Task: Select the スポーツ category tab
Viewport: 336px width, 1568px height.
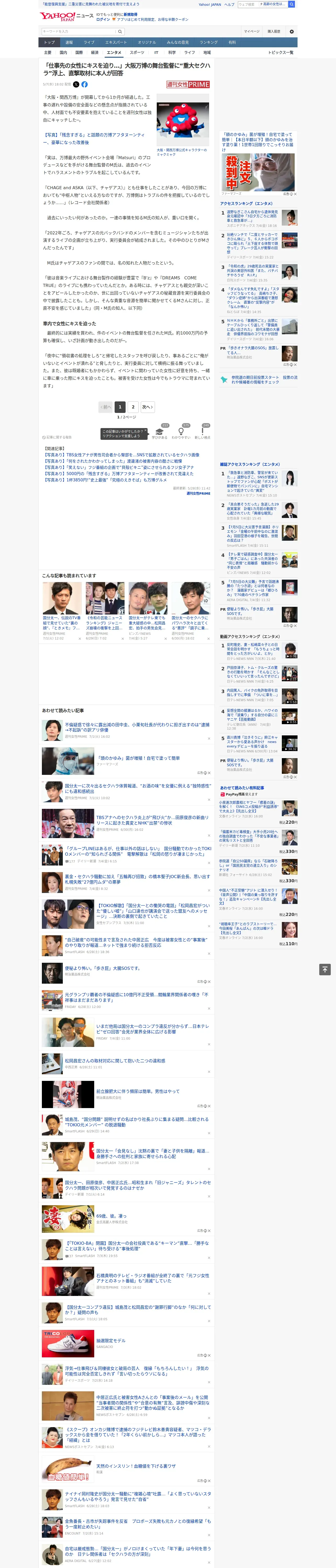Action: pos(137,52)
